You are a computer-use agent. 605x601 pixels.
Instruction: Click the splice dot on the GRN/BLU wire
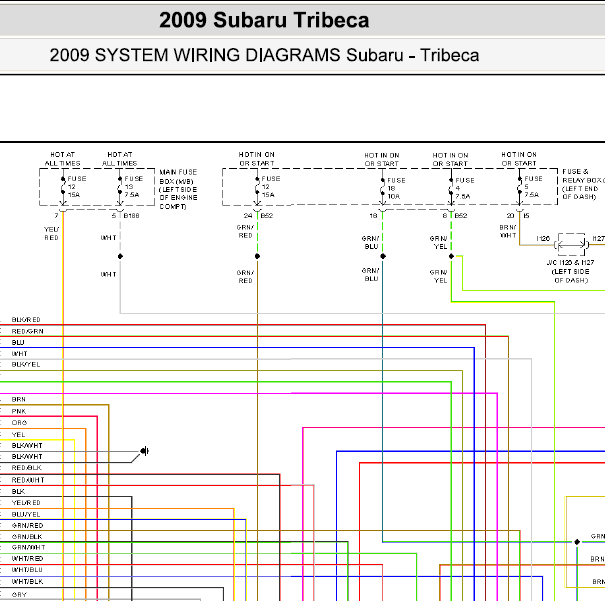click(x=383, y=256)
